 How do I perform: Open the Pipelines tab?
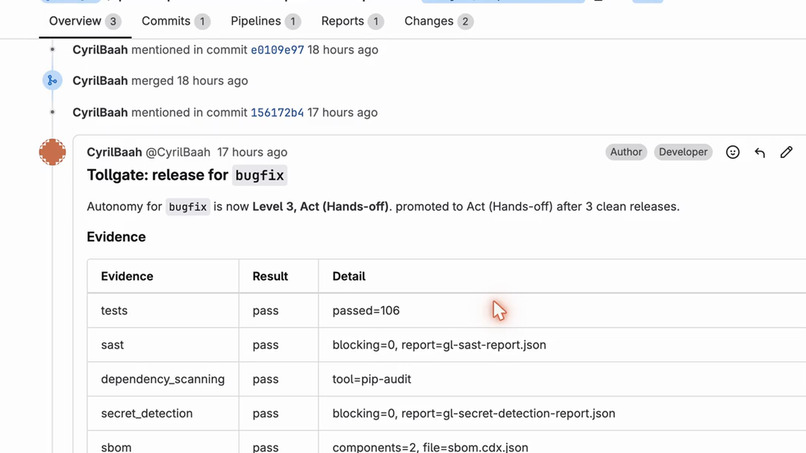pyautogui.click(x=265, y=21)
